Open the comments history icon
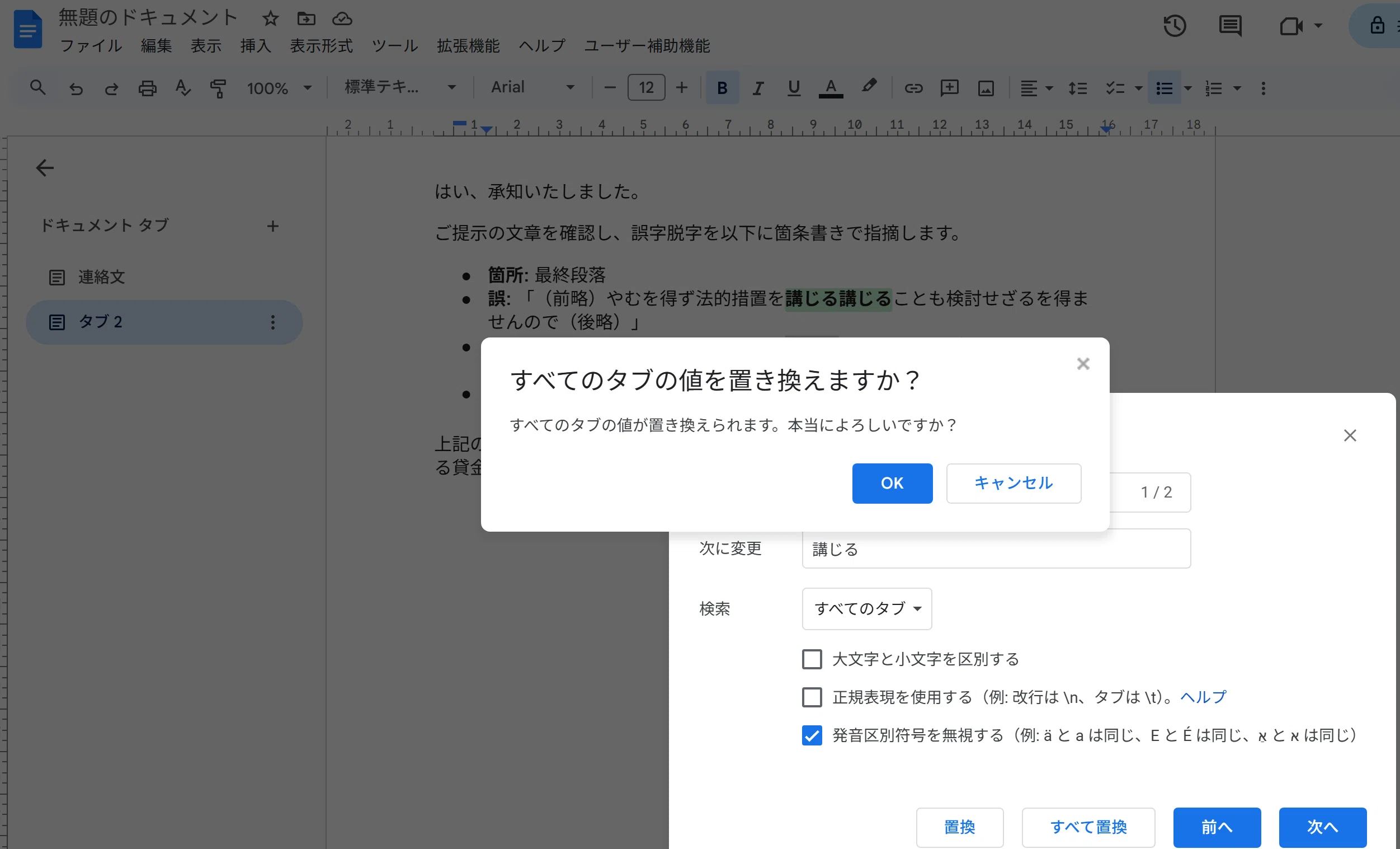The height and width of the screenshot is (849, 1400). pyautogui.click(x=1230, y=26)
